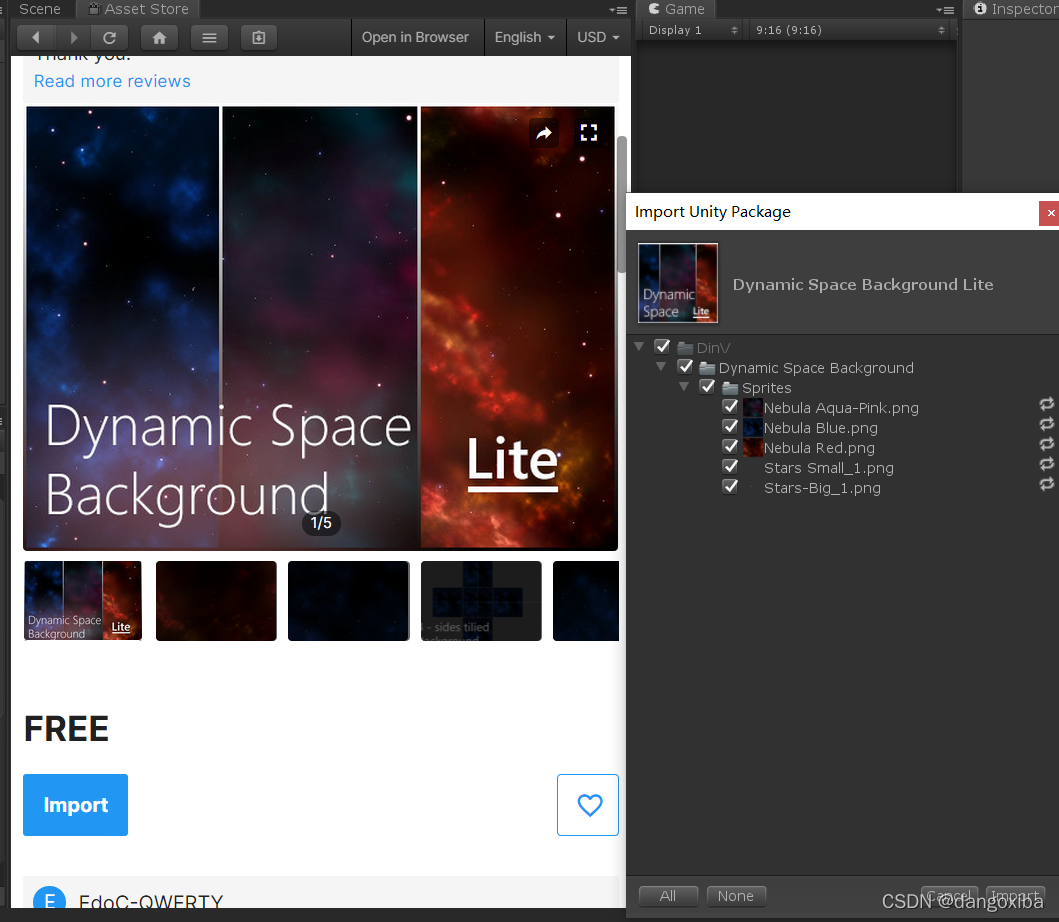Open the 9:16 aspect ratio dropdown
Screen dimensions: 1059x922
(849, 30)
